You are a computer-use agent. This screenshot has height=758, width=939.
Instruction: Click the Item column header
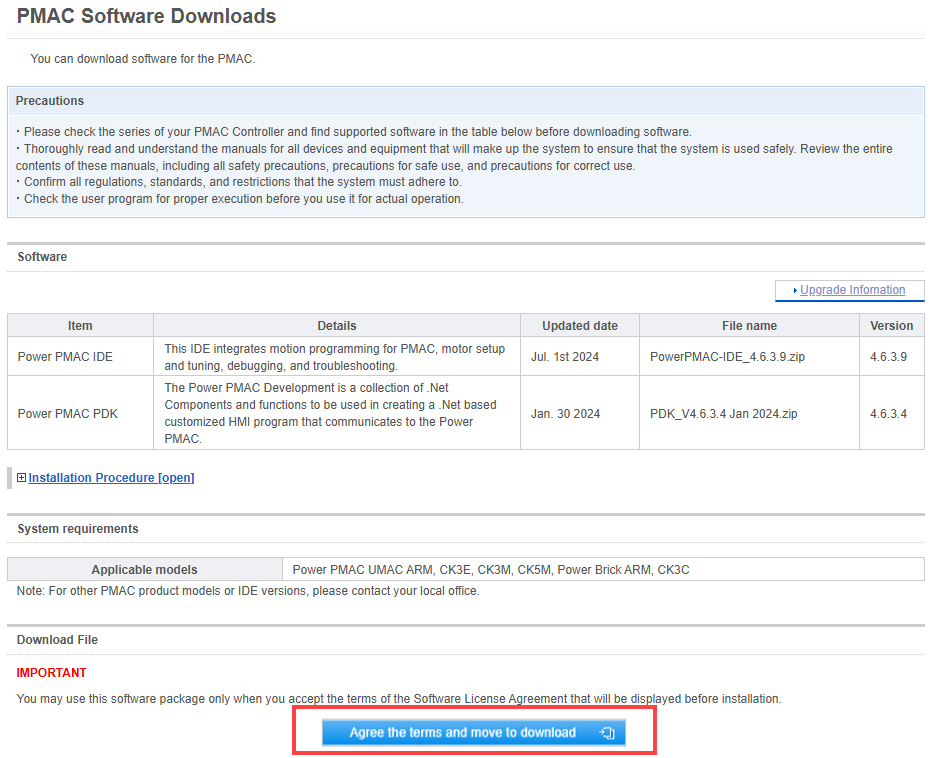click(x=80, y=326)
